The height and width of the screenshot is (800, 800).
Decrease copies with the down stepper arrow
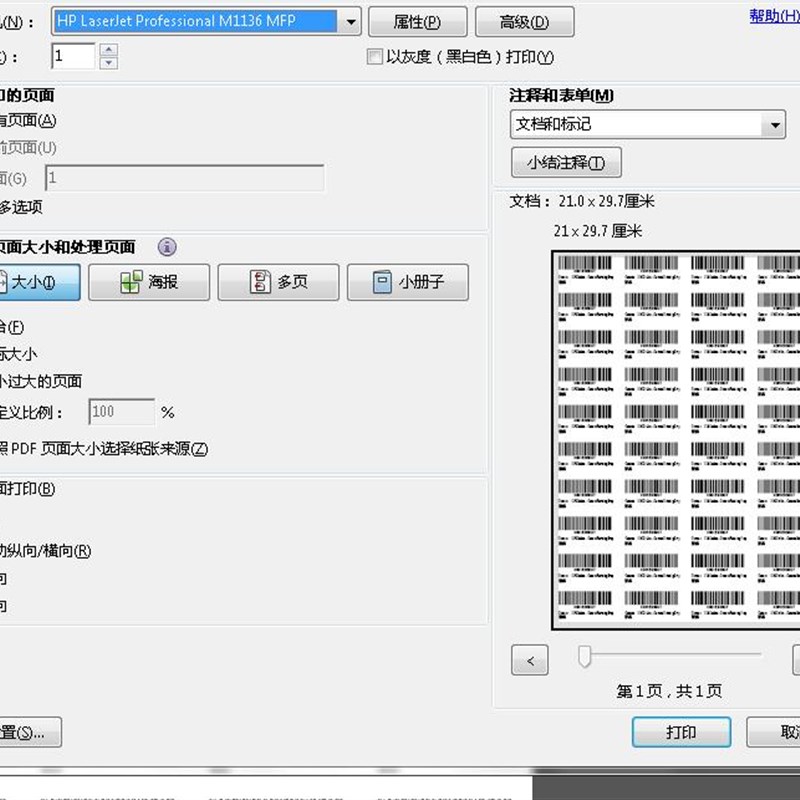109,63
